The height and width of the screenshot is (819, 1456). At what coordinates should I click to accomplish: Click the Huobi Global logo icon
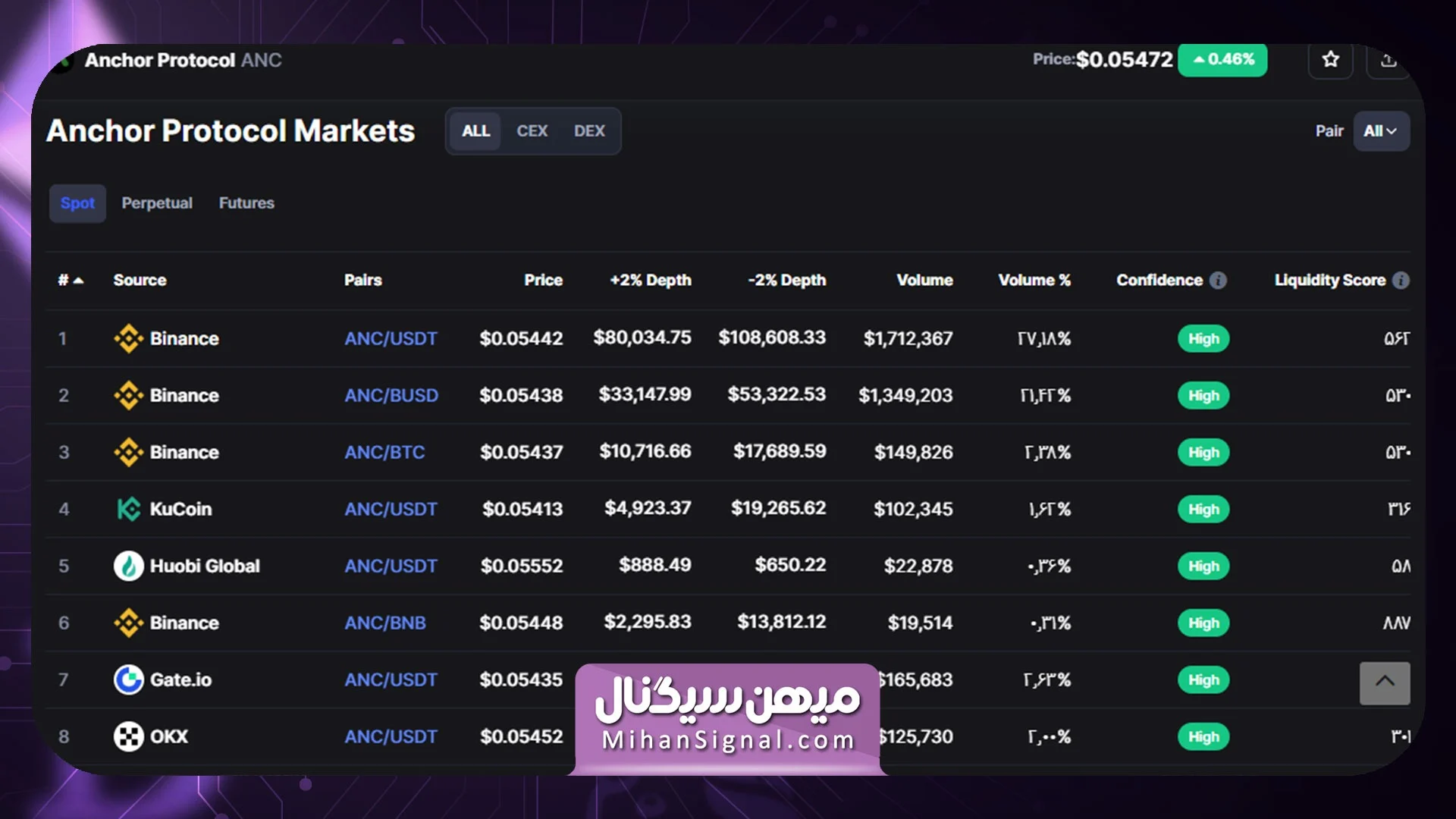click(x=128, y=566)
